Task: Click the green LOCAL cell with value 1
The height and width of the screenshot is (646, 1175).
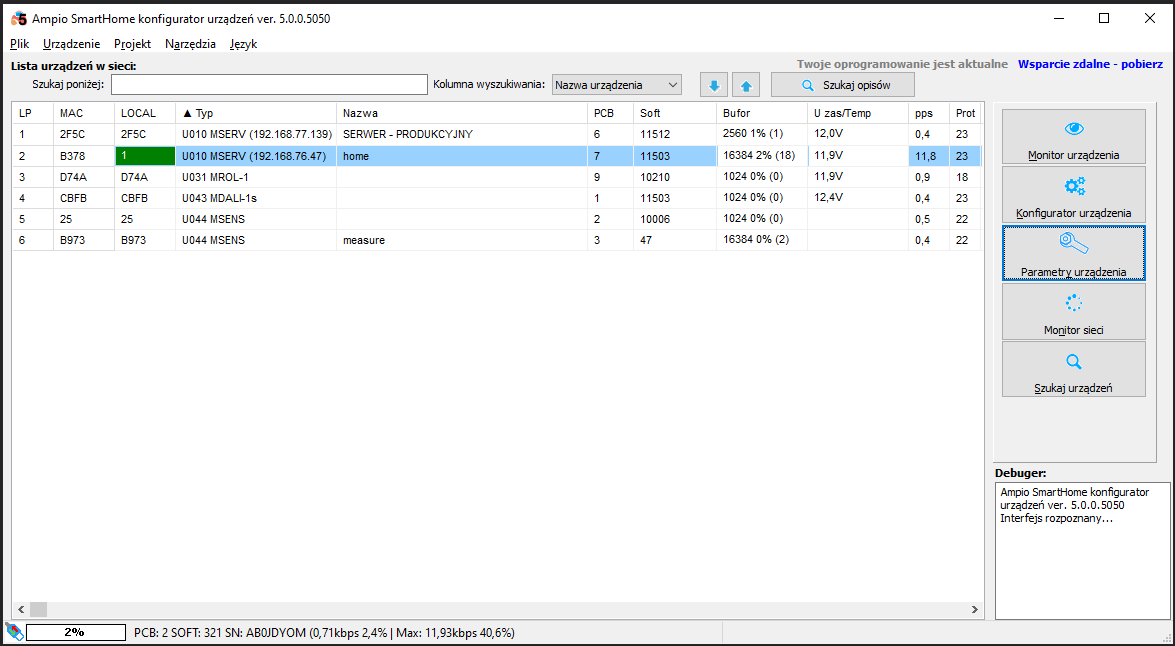Action: pos(145,156)
